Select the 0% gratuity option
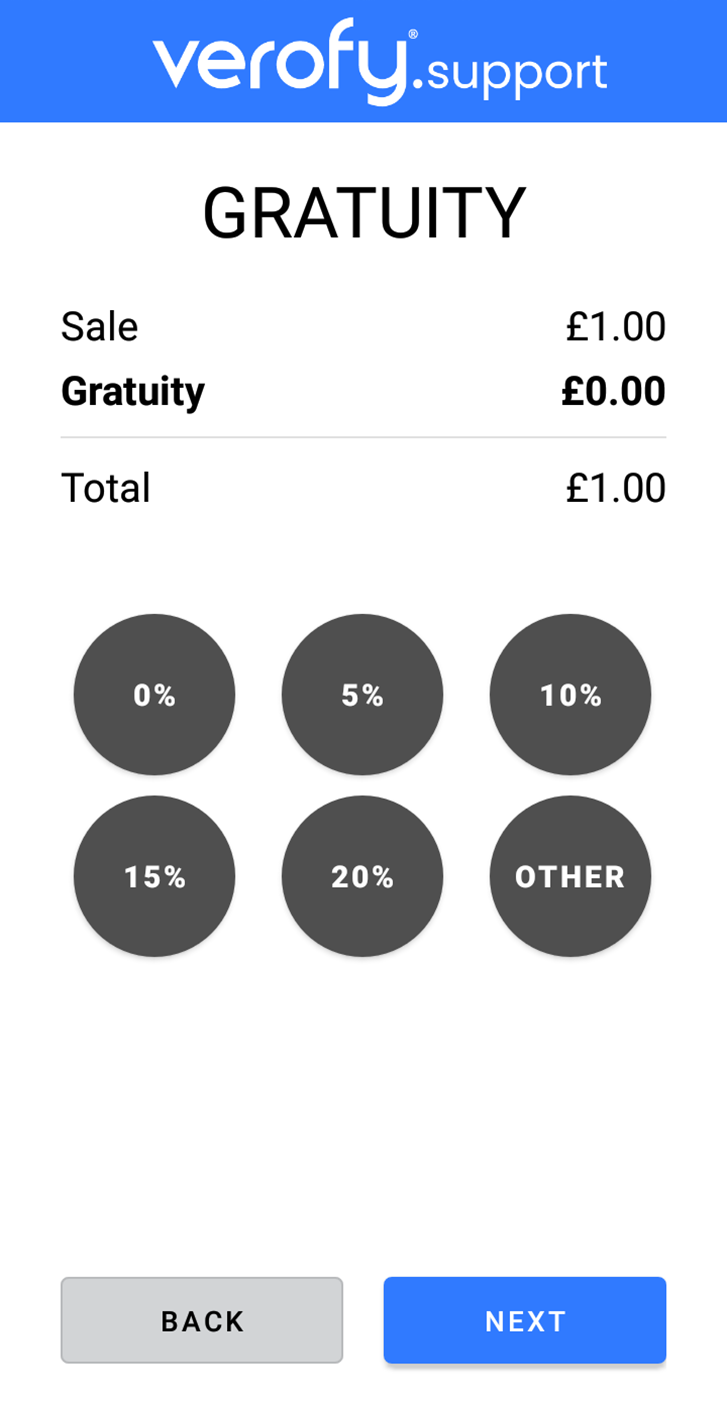The height and width of the screenshot is (1406, 727). coord(154,695)
